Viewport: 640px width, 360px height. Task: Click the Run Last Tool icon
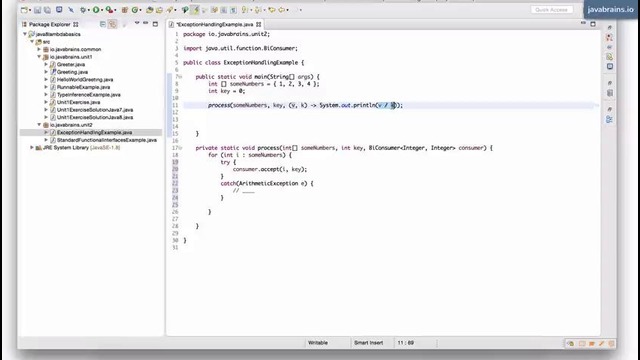pyautogui.click(x=109, y=10)
